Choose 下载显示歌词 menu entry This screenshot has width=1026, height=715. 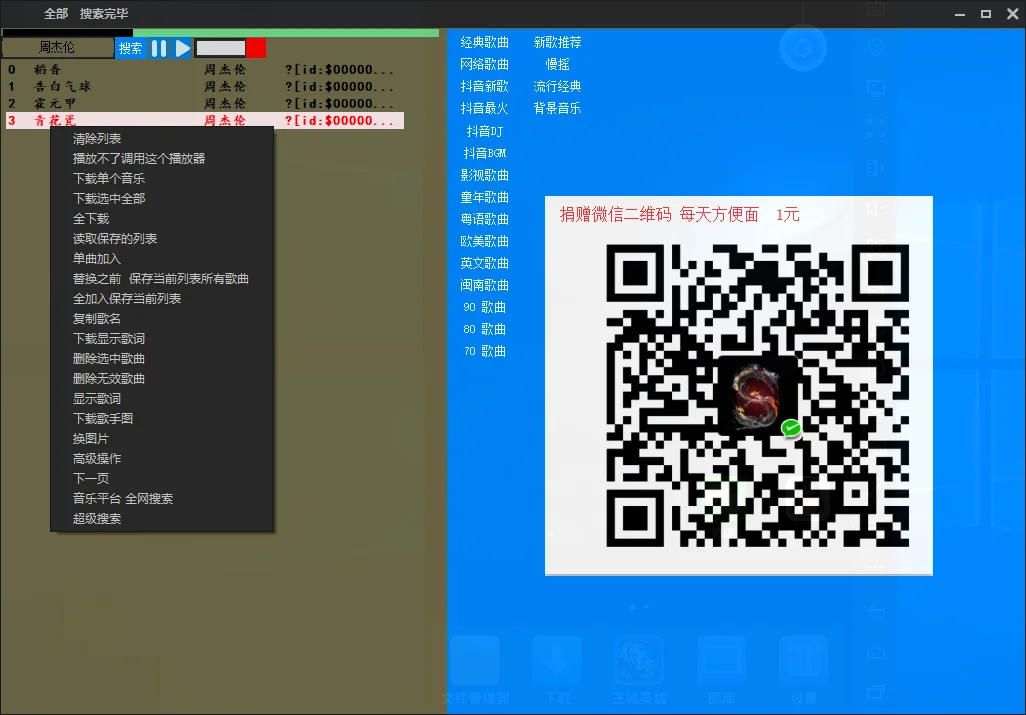coord(109,339)
